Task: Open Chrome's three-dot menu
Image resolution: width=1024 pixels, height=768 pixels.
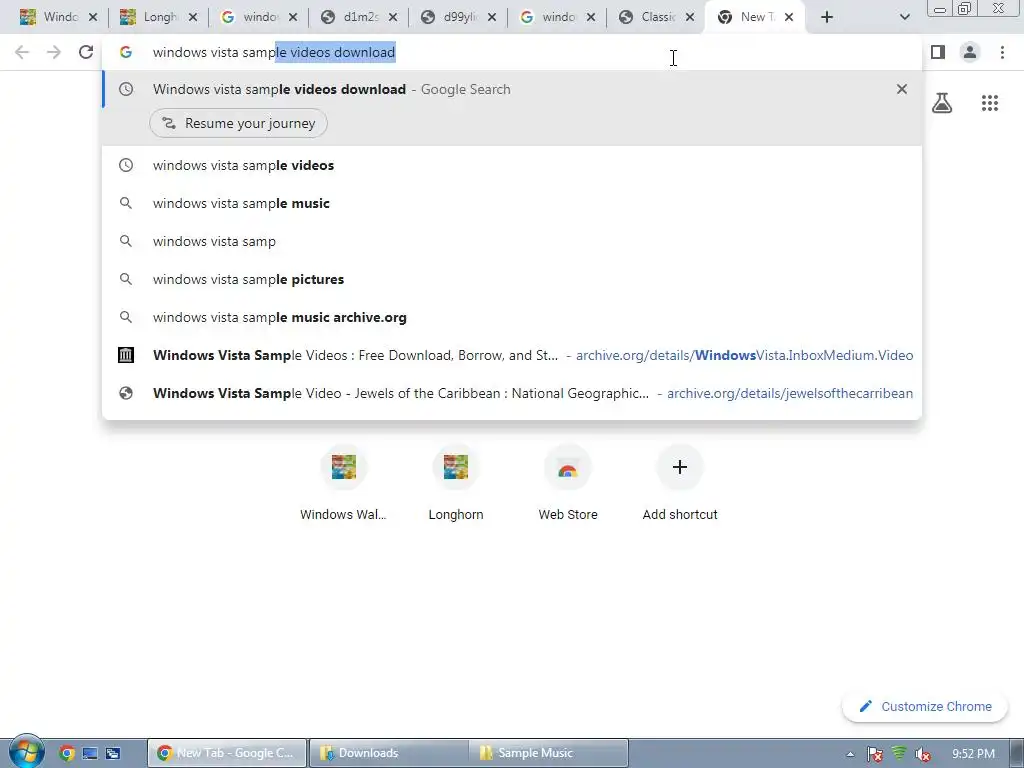Action: [1002, 52]
